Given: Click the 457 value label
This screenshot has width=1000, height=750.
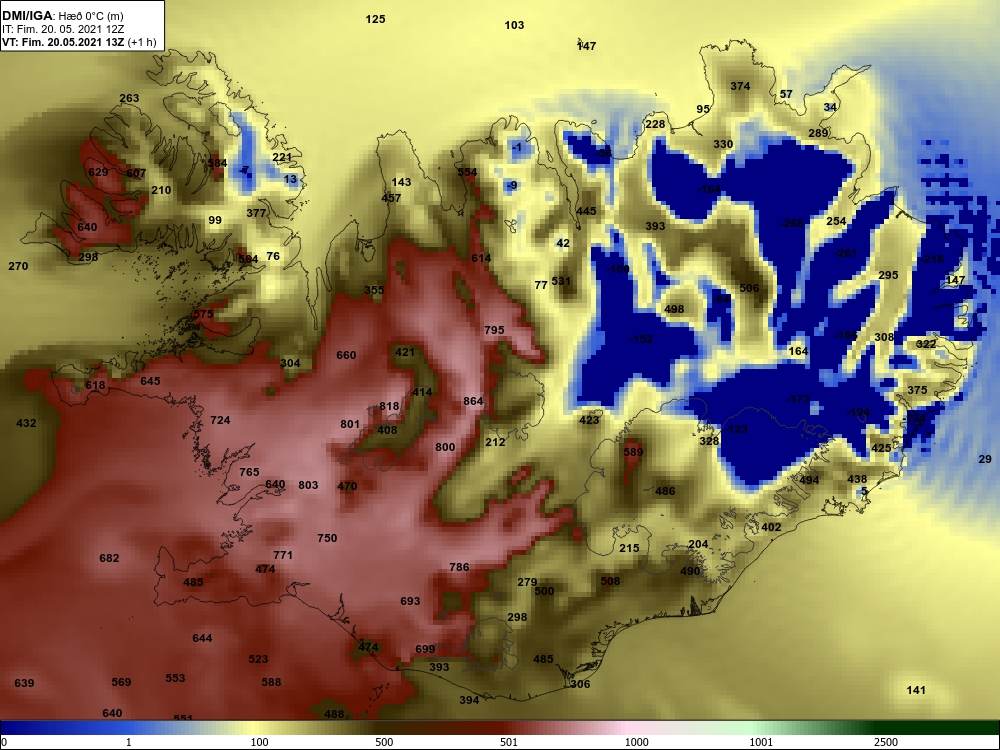Looking at the screenshot, I should coord(391,198).
